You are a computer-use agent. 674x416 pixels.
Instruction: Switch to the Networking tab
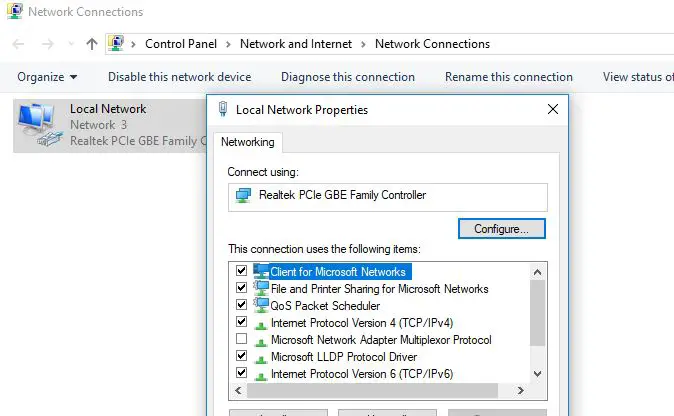[x=248, y=143]
